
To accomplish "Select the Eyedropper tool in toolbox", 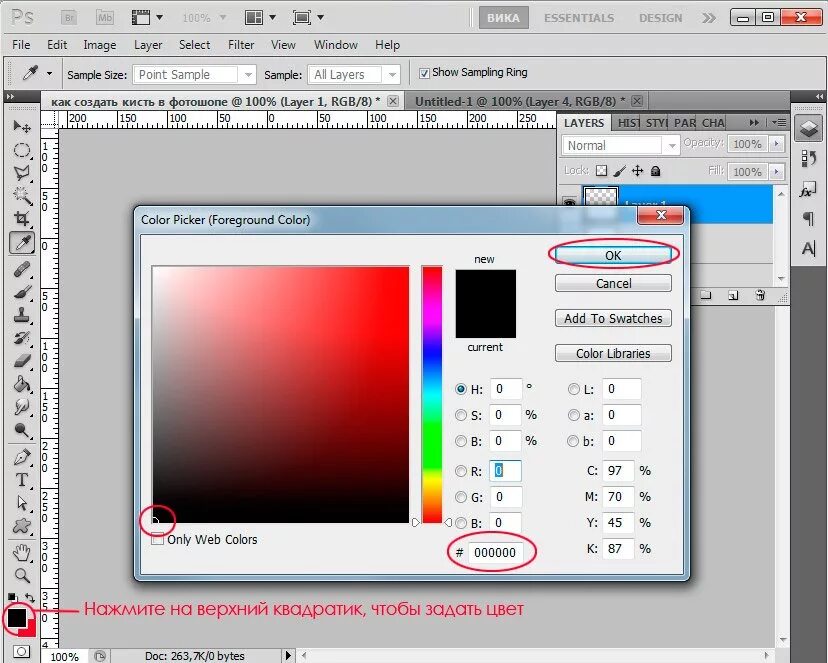I will pos(22,243).
